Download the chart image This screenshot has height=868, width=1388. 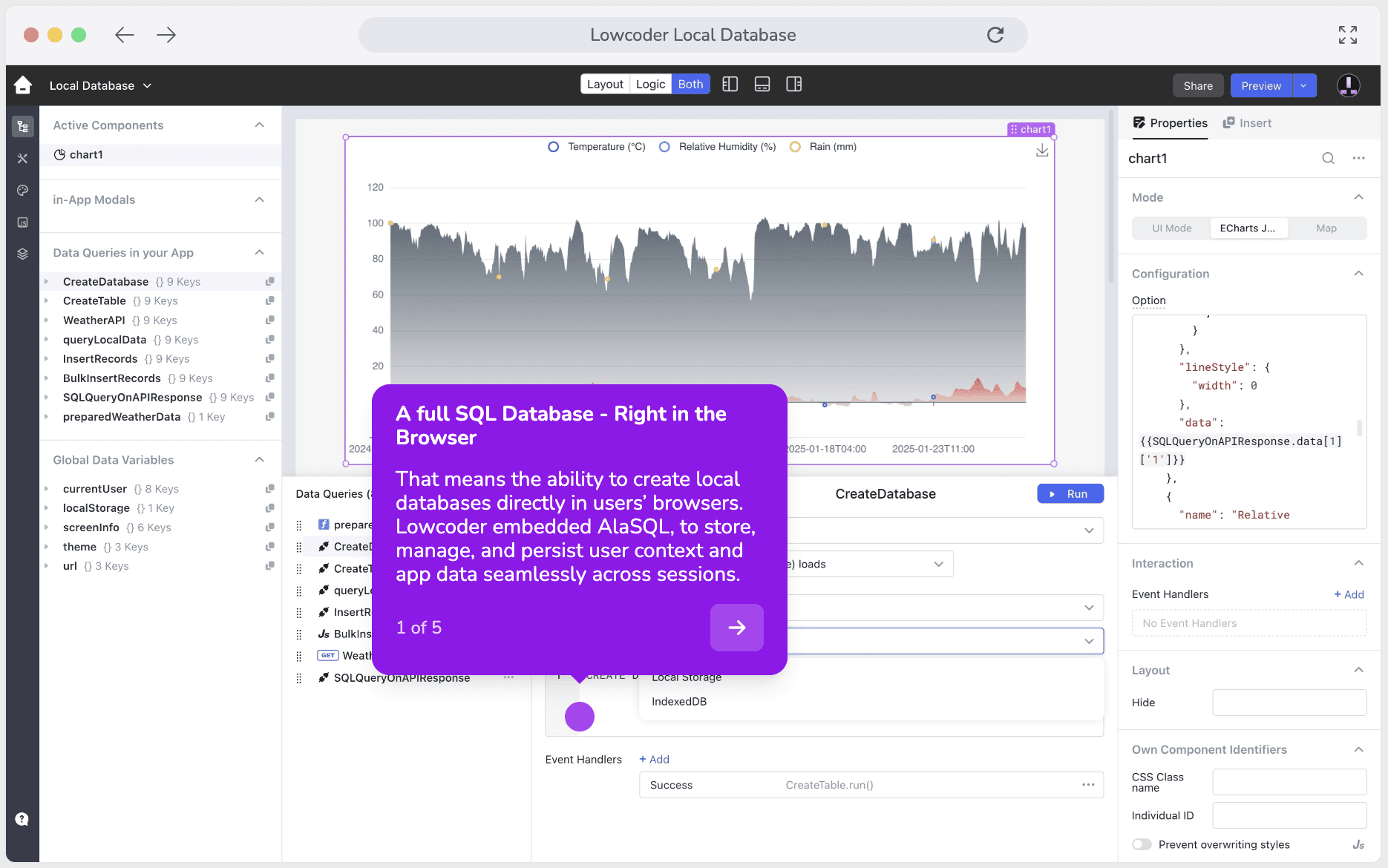point(1042,151)
